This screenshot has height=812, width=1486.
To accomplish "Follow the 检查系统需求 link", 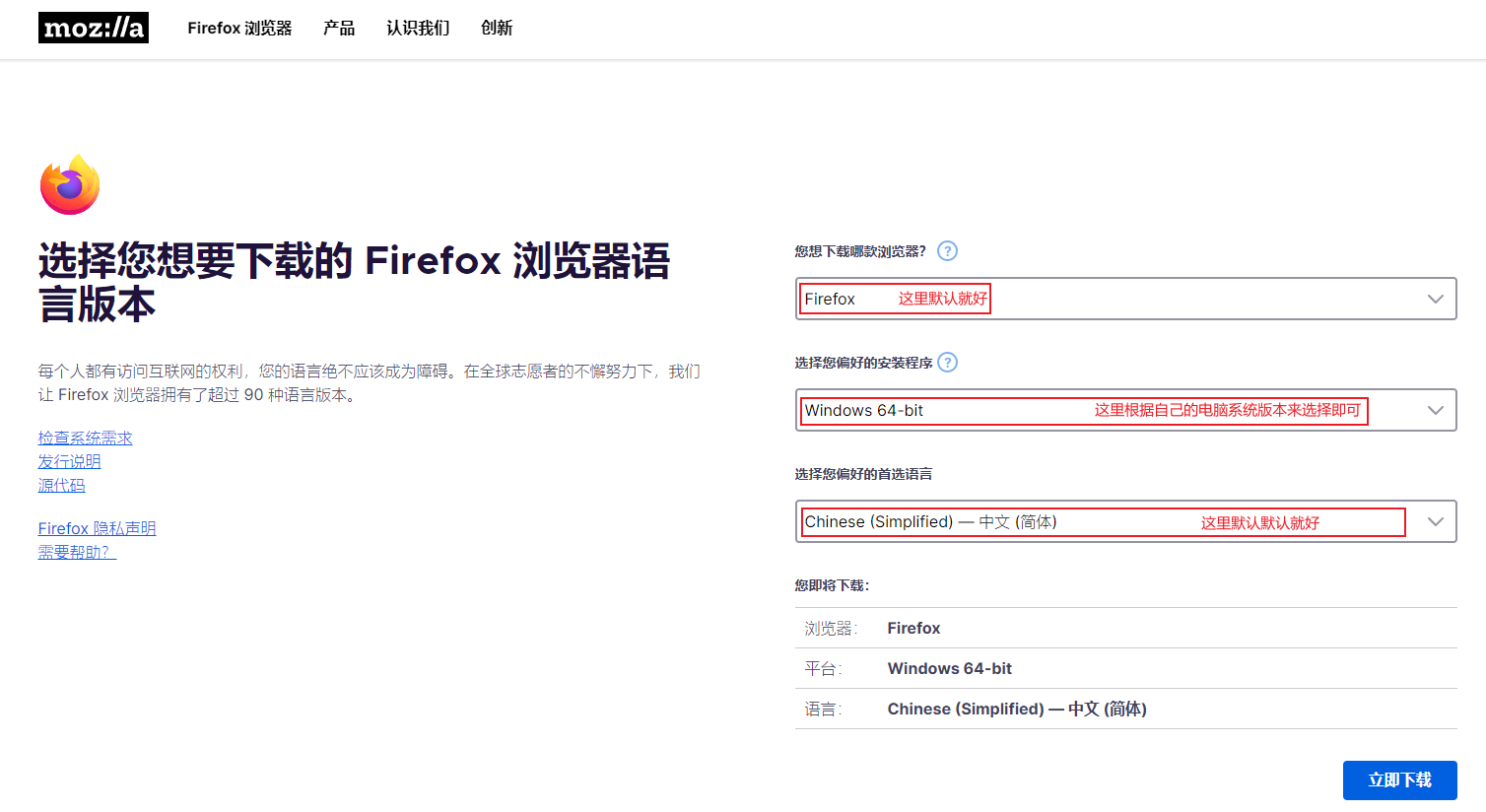I will [x=85, y=438].
